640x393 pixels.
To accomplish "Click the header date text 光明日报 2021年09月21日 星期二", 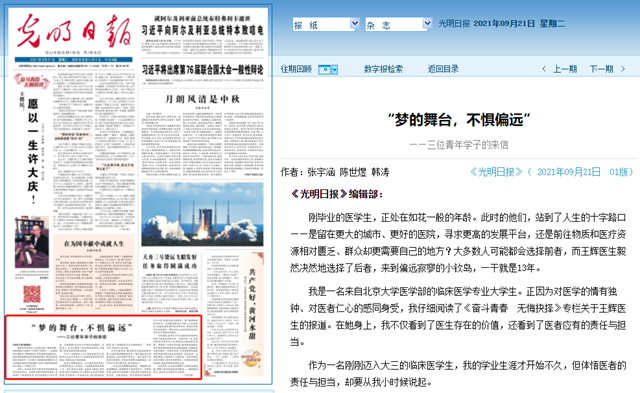I will coord(502,24).
